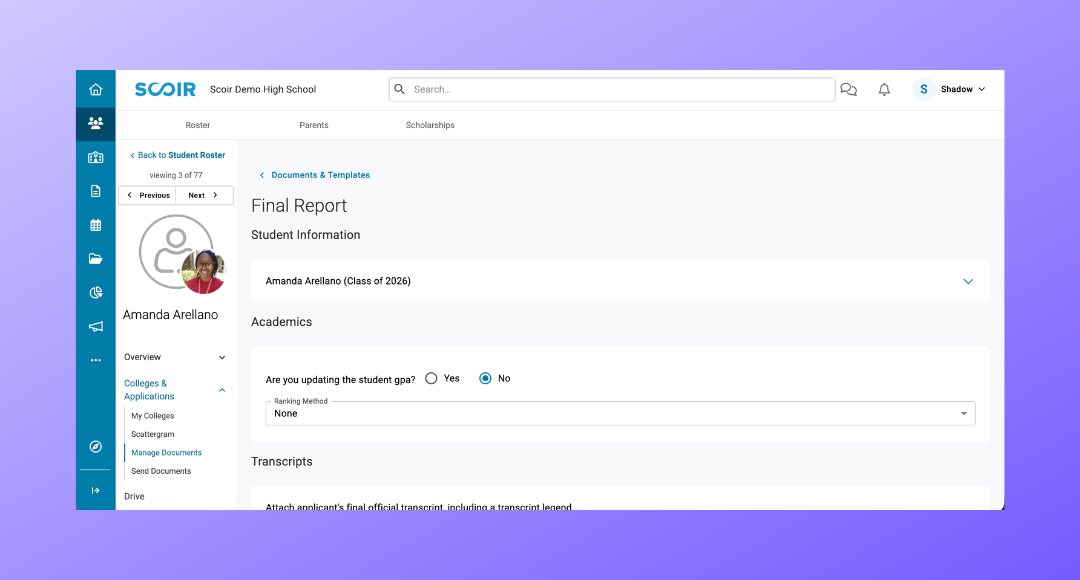Open the Parents tab
The width and height of the screenshot is (1080, 580).
(313, 125)
